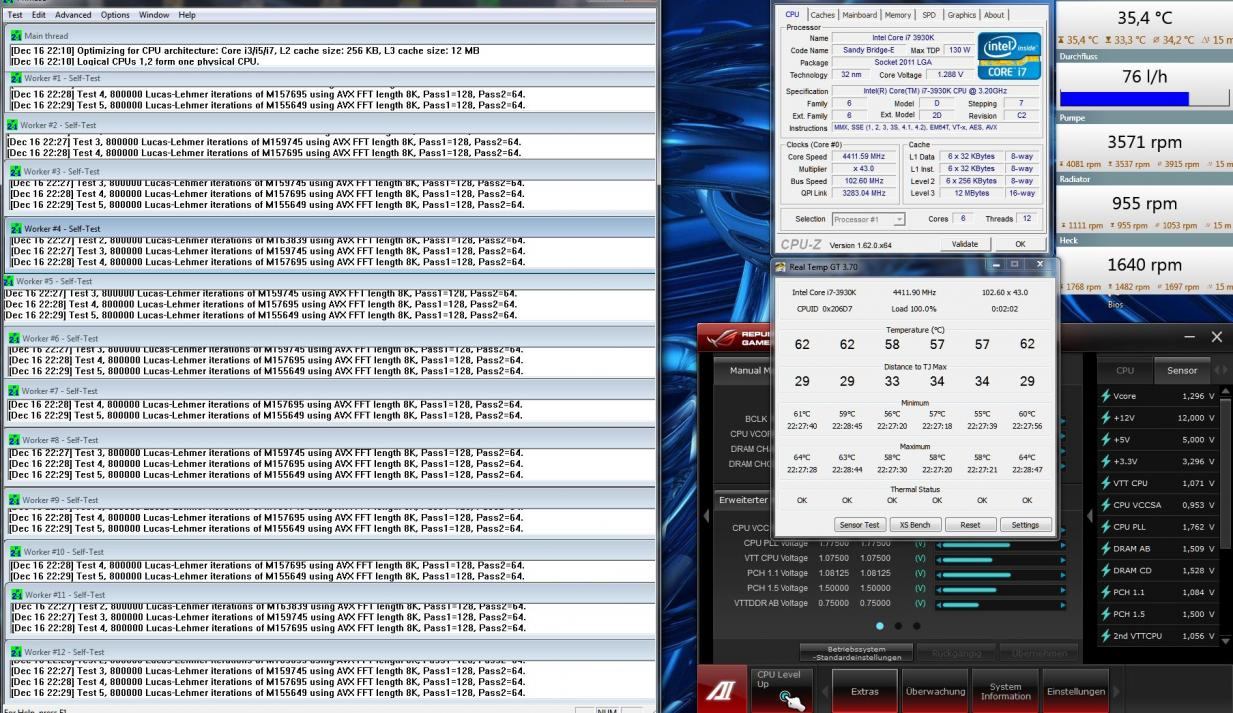Click the Worker #6 Self-Test window icon
1233x713 pixels.
16,339
